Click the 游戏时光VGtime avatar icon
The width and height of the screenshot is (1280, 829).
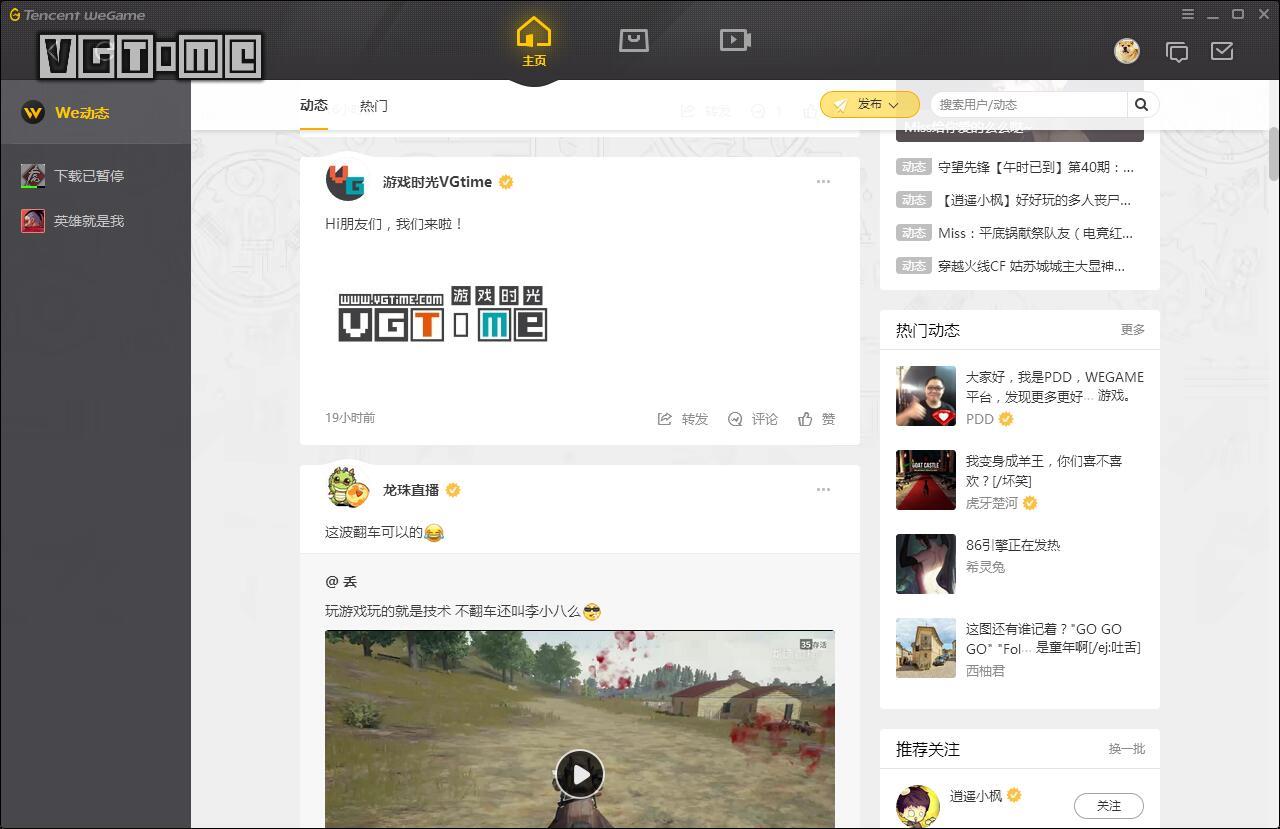coord(346,181)
